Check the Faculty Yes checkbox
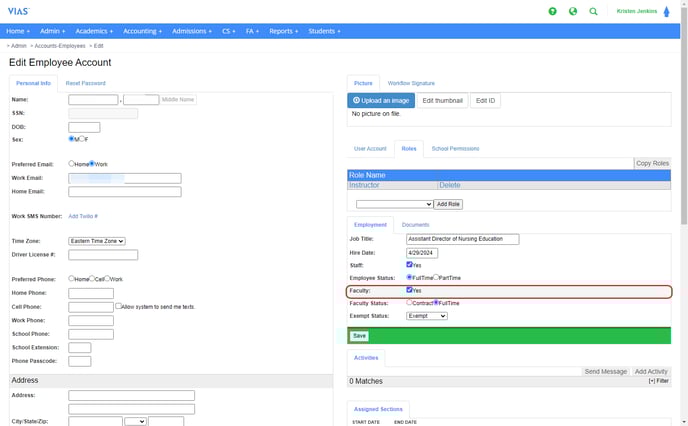The height and width of the screenshot is (426, 688). (x=409, y=290)
